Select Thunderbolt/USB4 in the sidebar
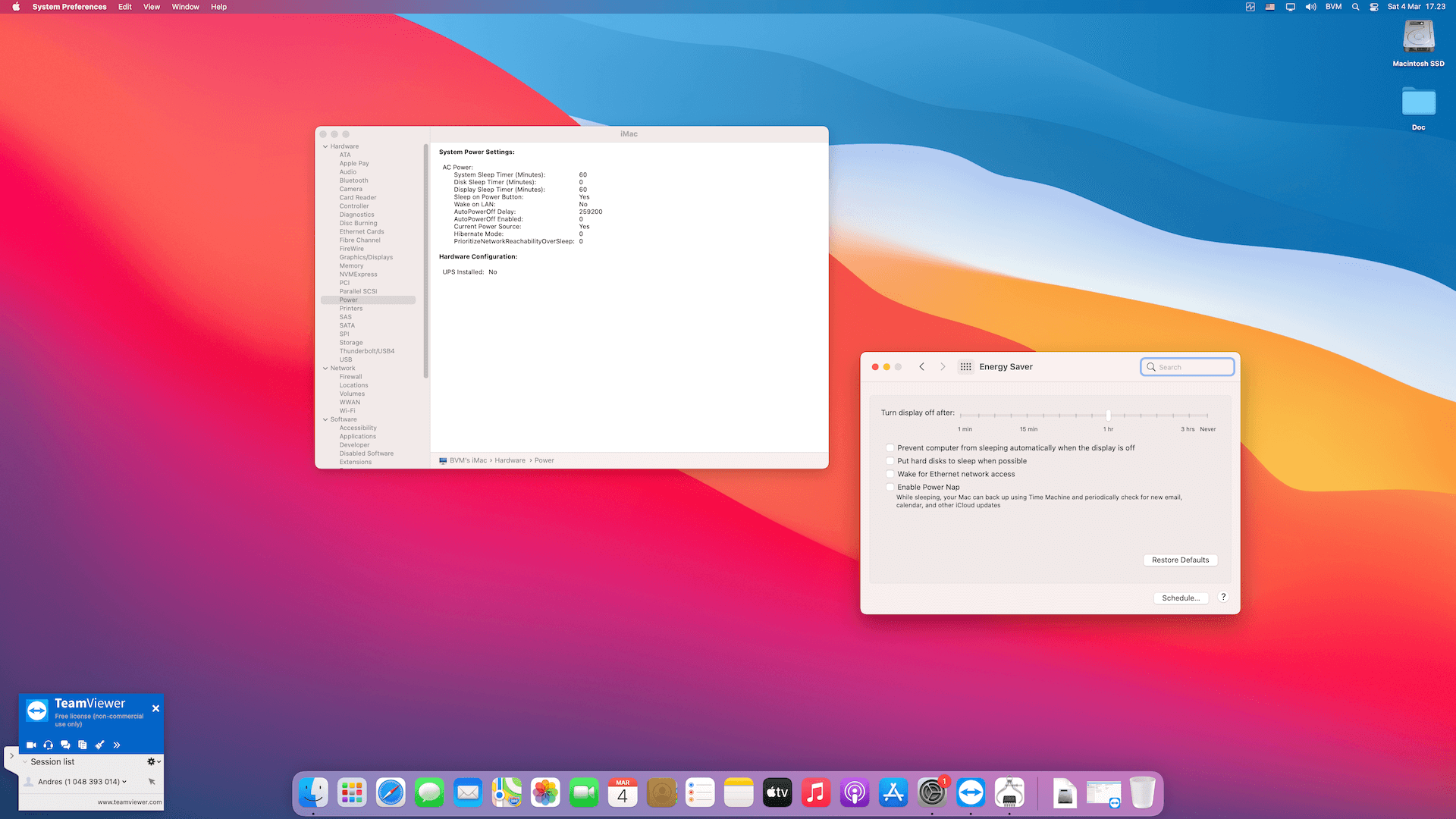Viewport: 1456px width, 819px height. pyautogui.click(x=367, y=351)
